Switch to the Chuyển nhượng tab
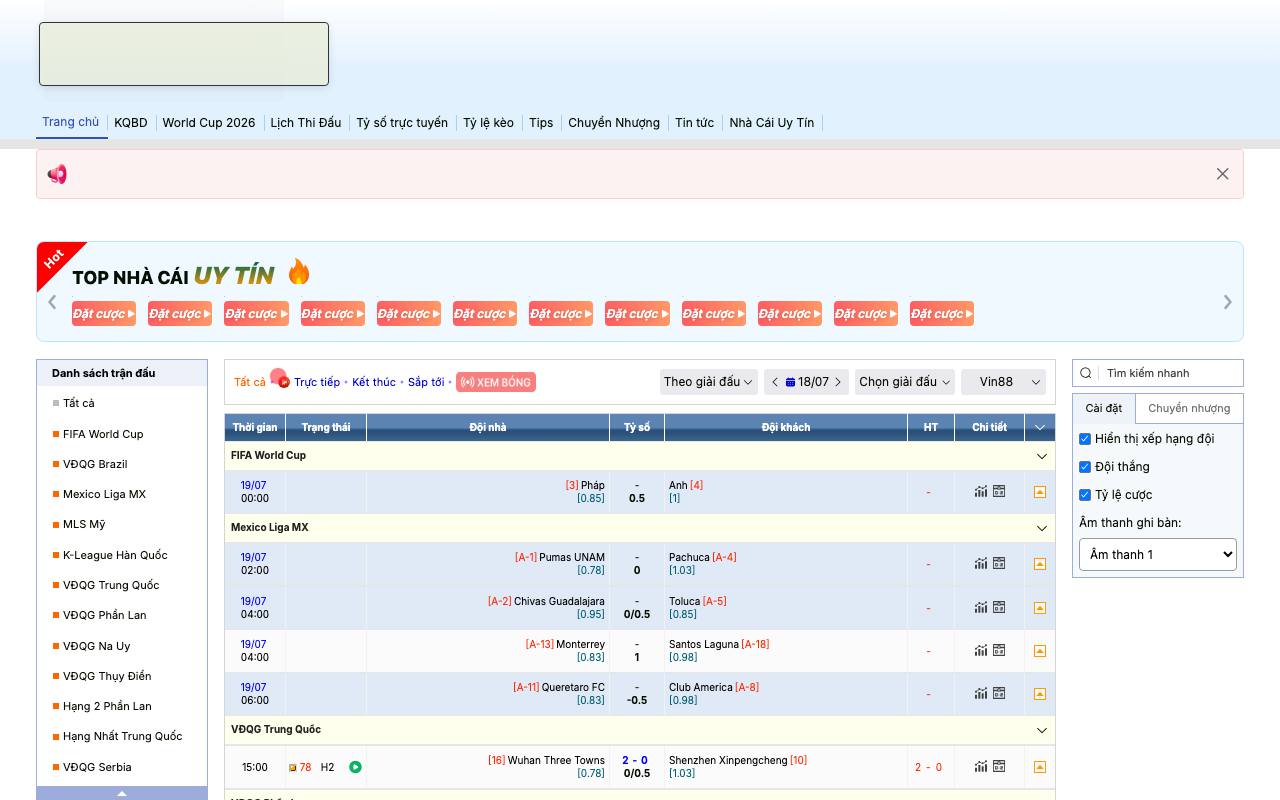1280x800 pixels. tap(1189, 408)
